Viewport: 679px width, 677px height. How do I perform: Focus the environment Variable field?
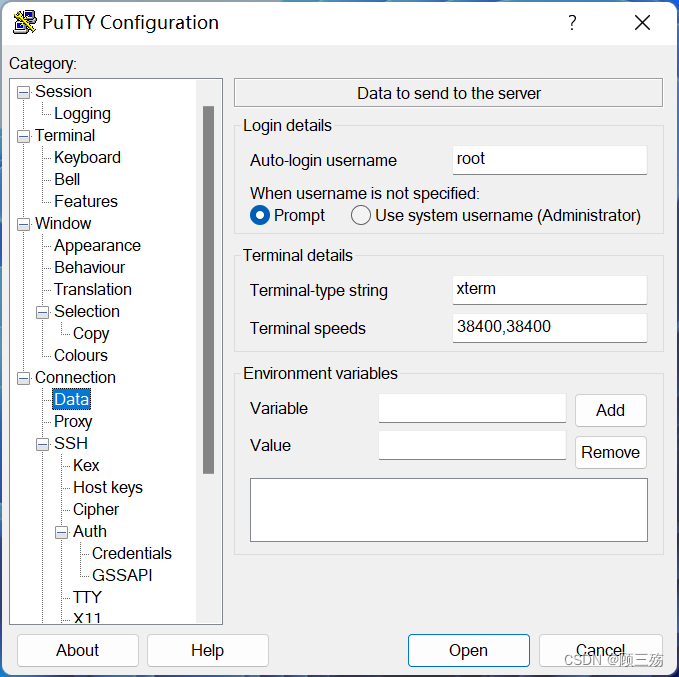coord(472,408)
